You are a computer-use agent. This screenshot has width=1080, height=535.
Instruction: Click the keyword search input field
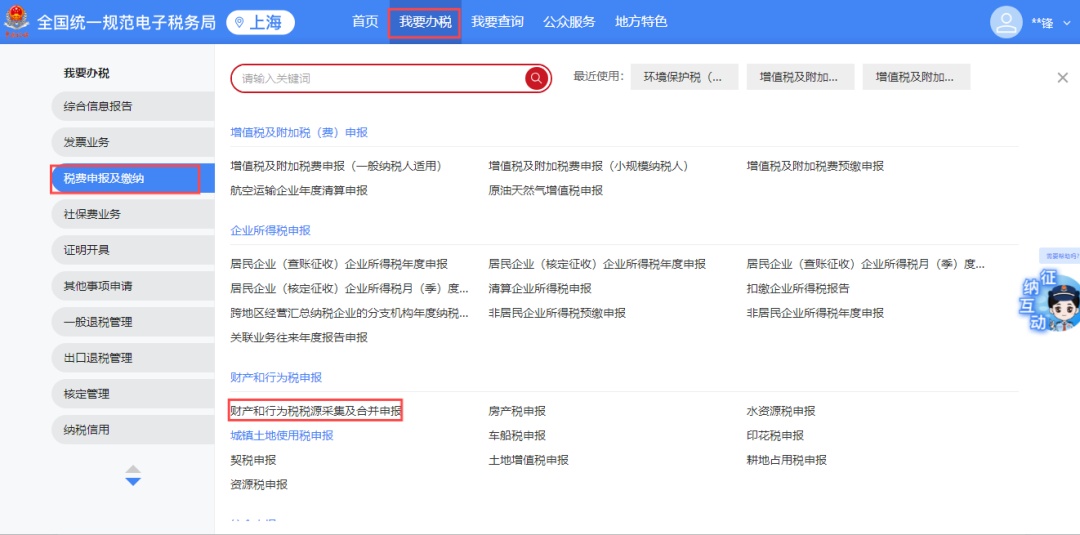380,78
